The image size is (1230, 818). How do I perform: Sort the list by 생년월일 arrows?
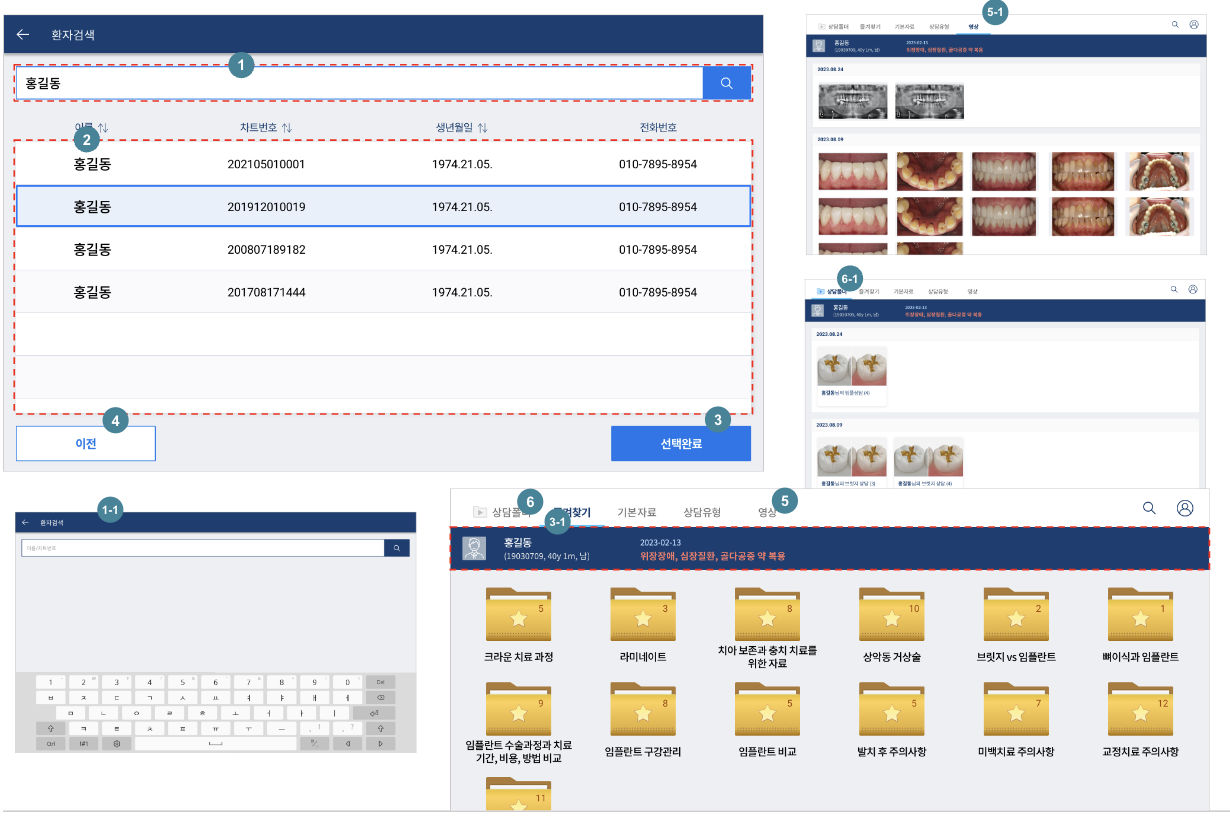tap(482, 127)
